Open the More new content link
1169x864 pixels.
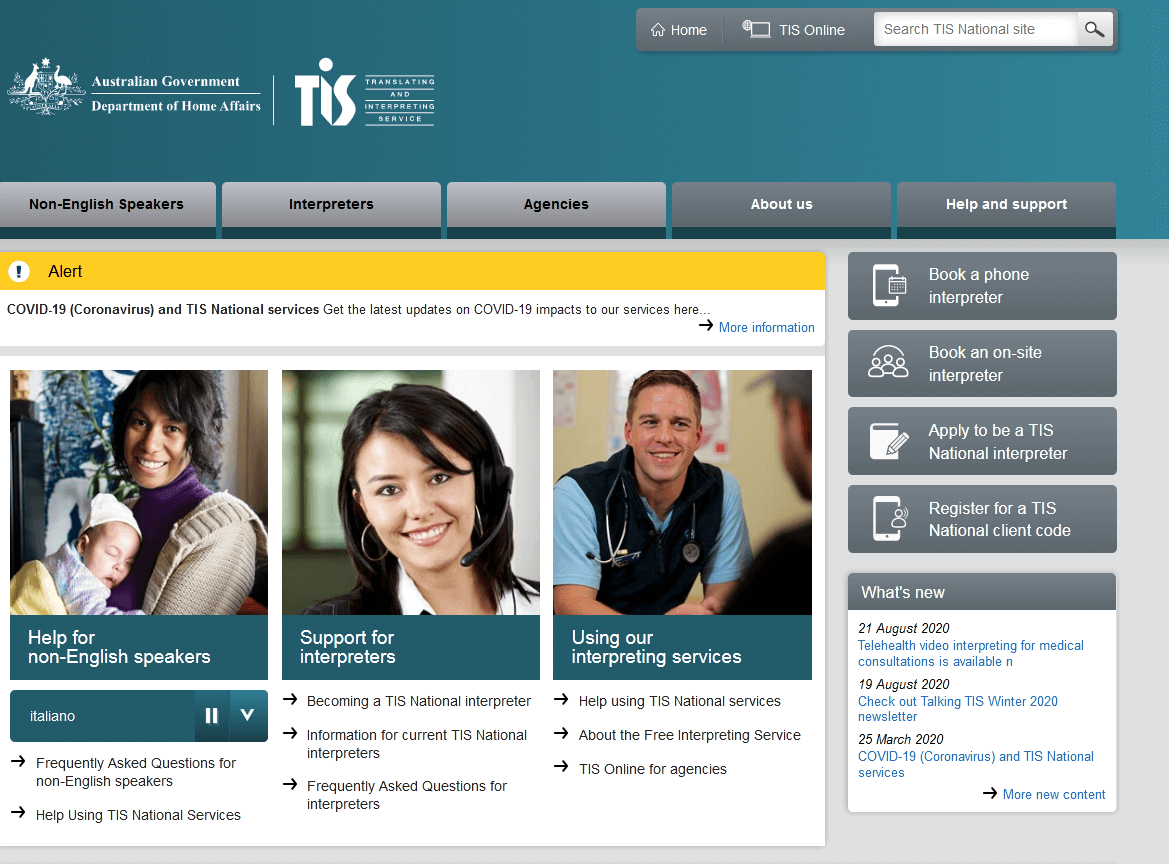(1053, 795)
